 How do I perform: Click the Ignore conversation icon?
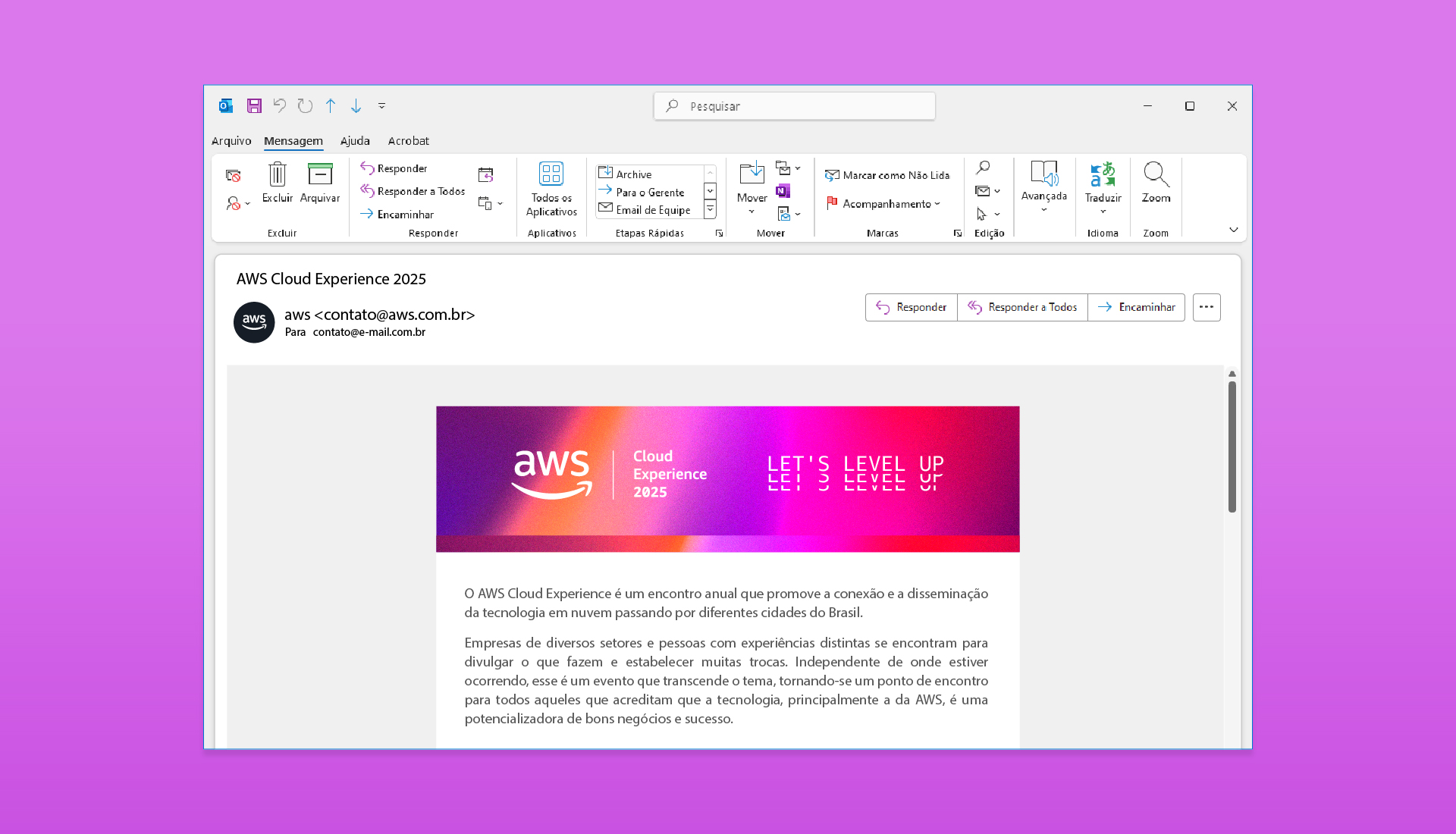point(234,176)
